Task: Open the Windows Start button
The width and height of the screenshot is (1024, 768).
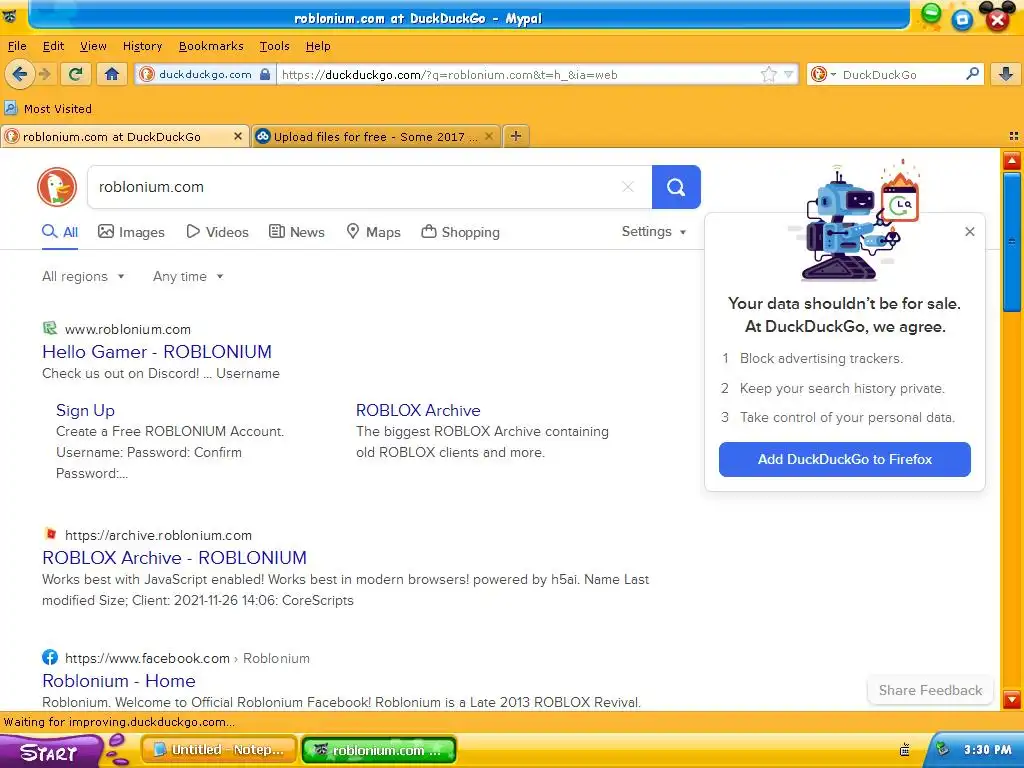Action: click(x=51, y=751)
